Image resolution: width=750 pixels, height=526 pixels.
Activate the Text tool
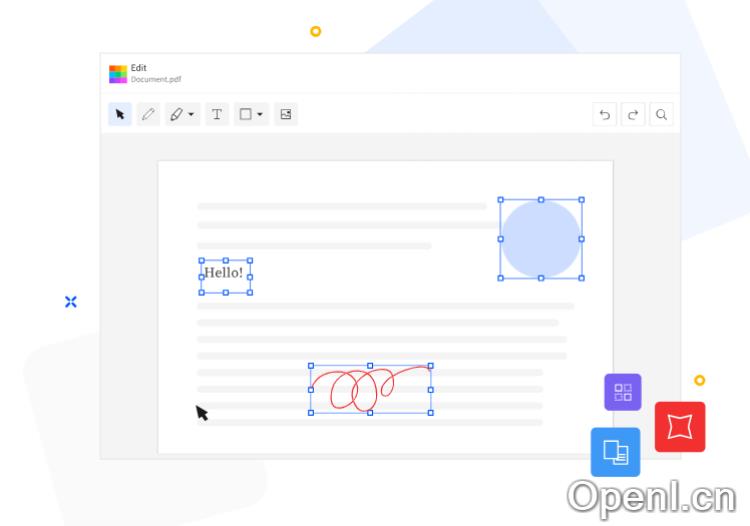(217, 114)
